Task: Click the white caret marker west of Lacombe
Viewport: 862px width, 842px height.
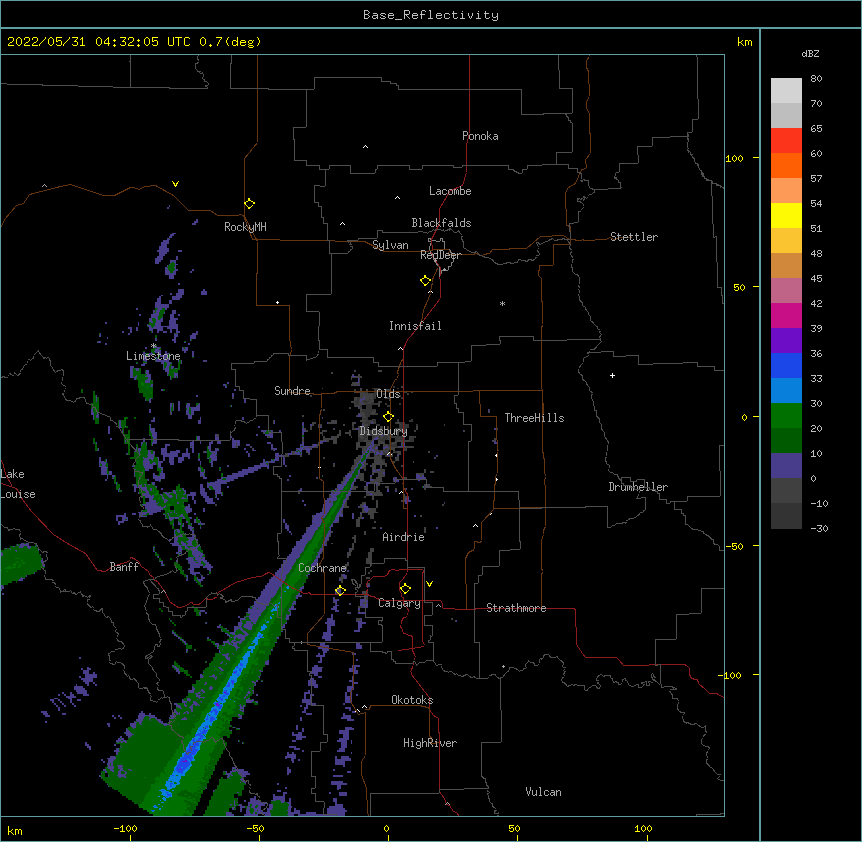Action: coord(397,198)
